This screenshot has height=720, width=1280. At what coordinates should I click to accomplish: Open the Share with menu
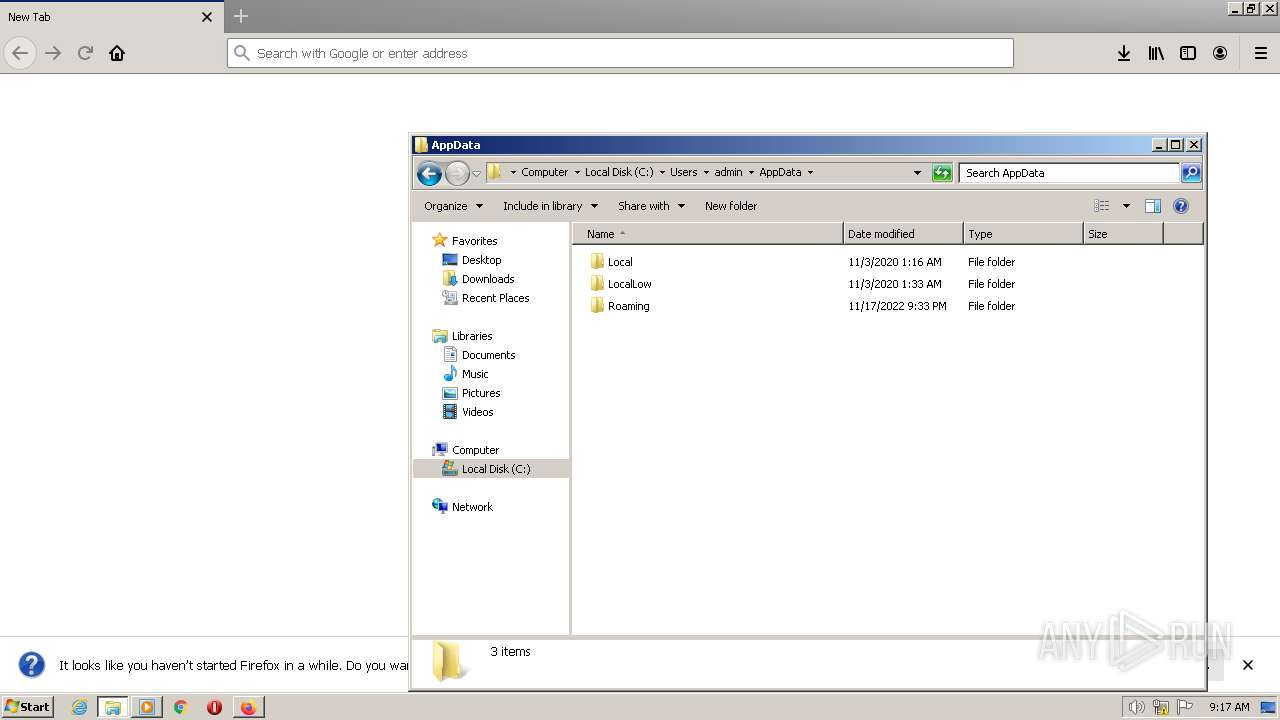pos(651,206)
